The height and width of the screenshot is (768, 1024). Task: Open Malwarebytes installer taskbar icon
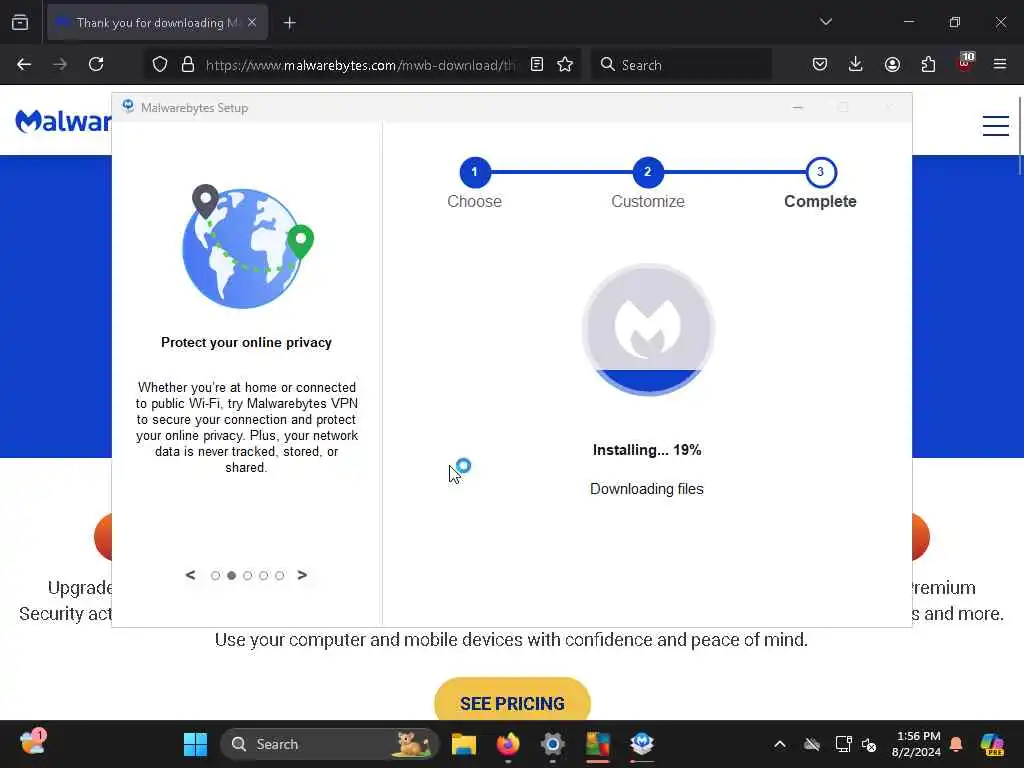tap(642, 744)
